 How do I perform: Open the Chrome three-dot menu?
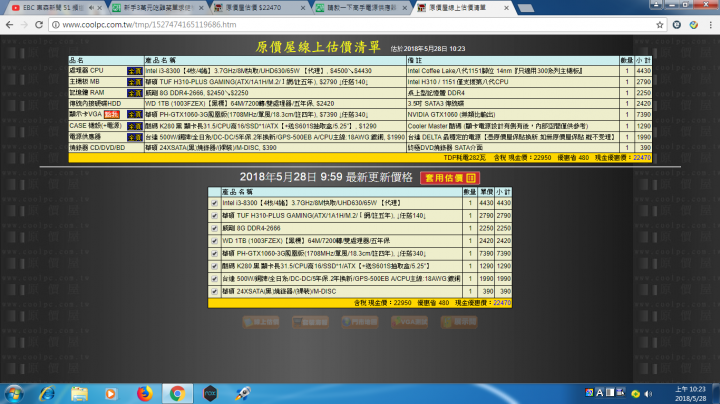pyautogui.click(x=711, y=25)
